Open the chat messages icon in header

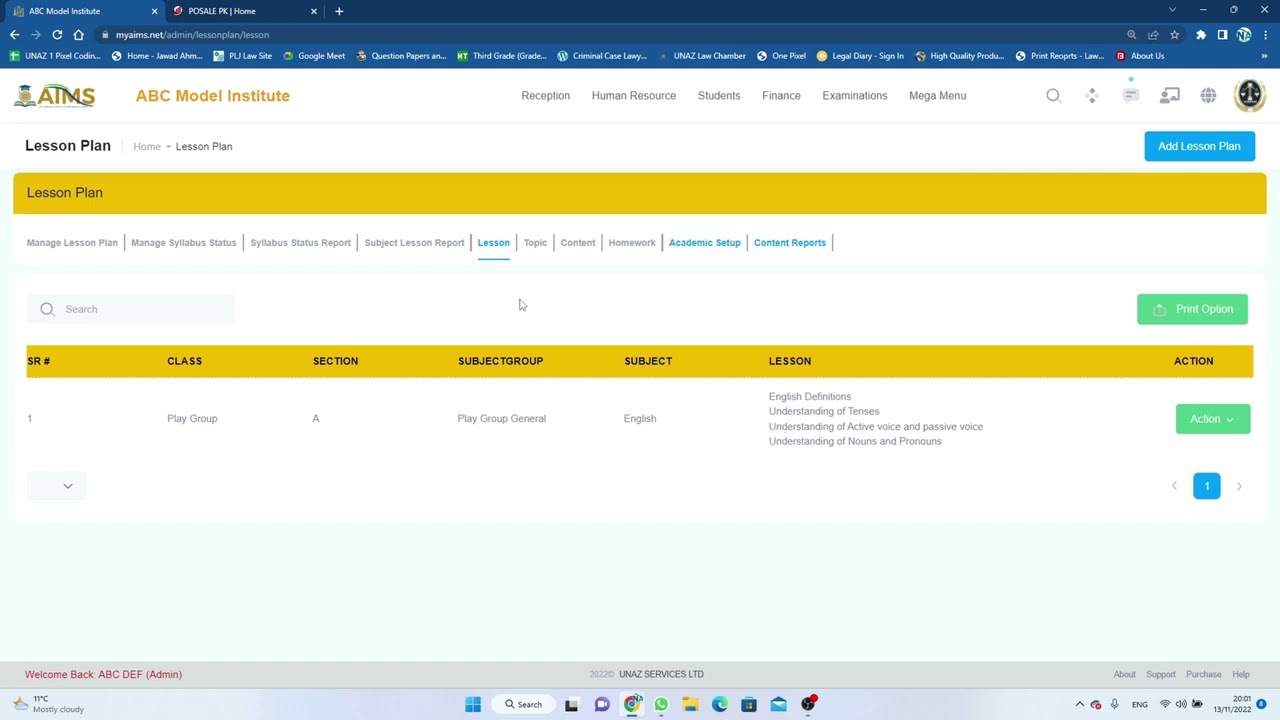(x=1131, y=96)
